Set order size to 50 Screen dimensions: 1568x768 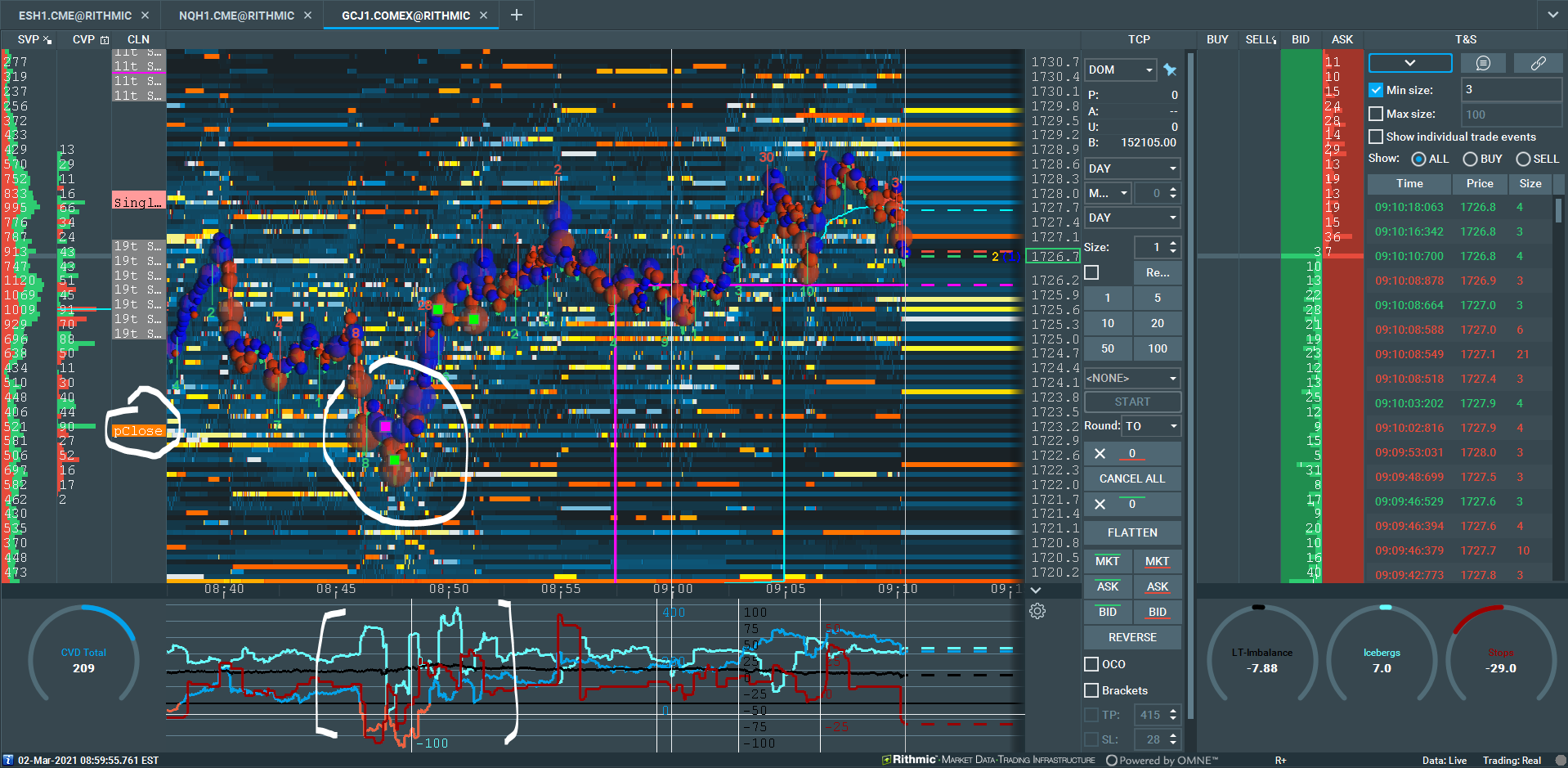coord(1108,348)
